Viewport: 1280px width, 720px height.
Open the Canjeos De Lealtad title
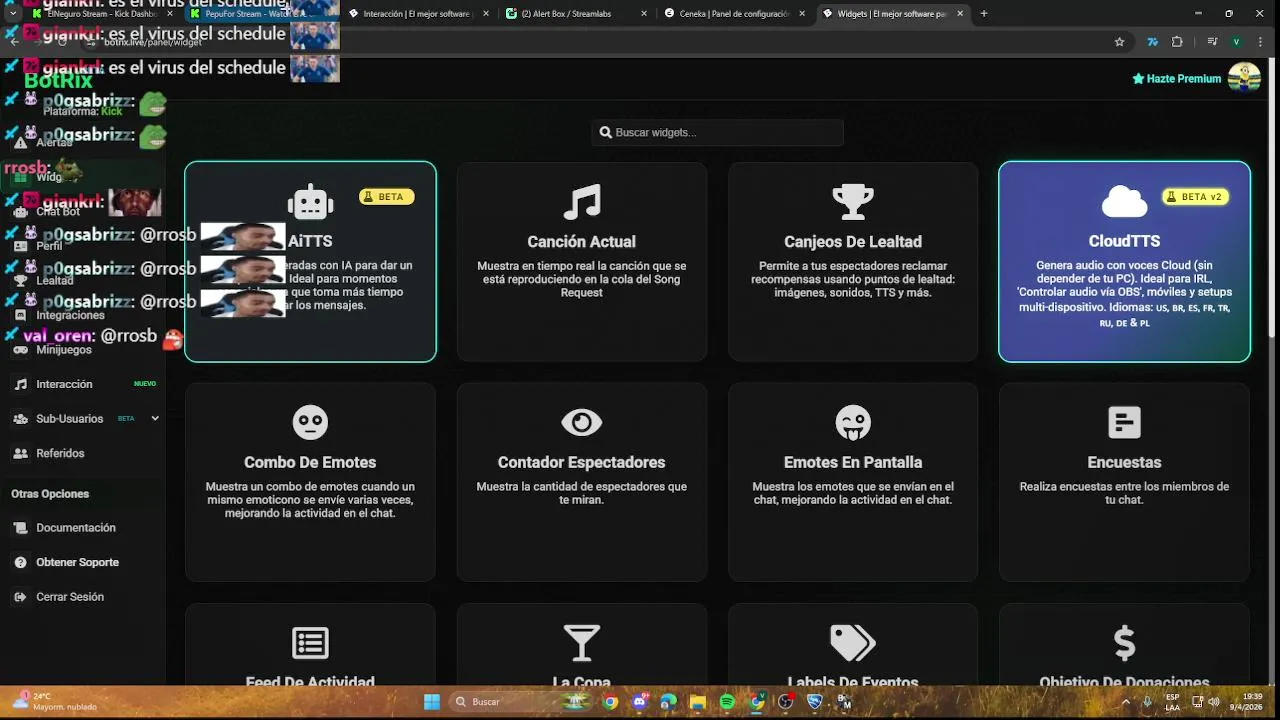(x=853, y=241)
